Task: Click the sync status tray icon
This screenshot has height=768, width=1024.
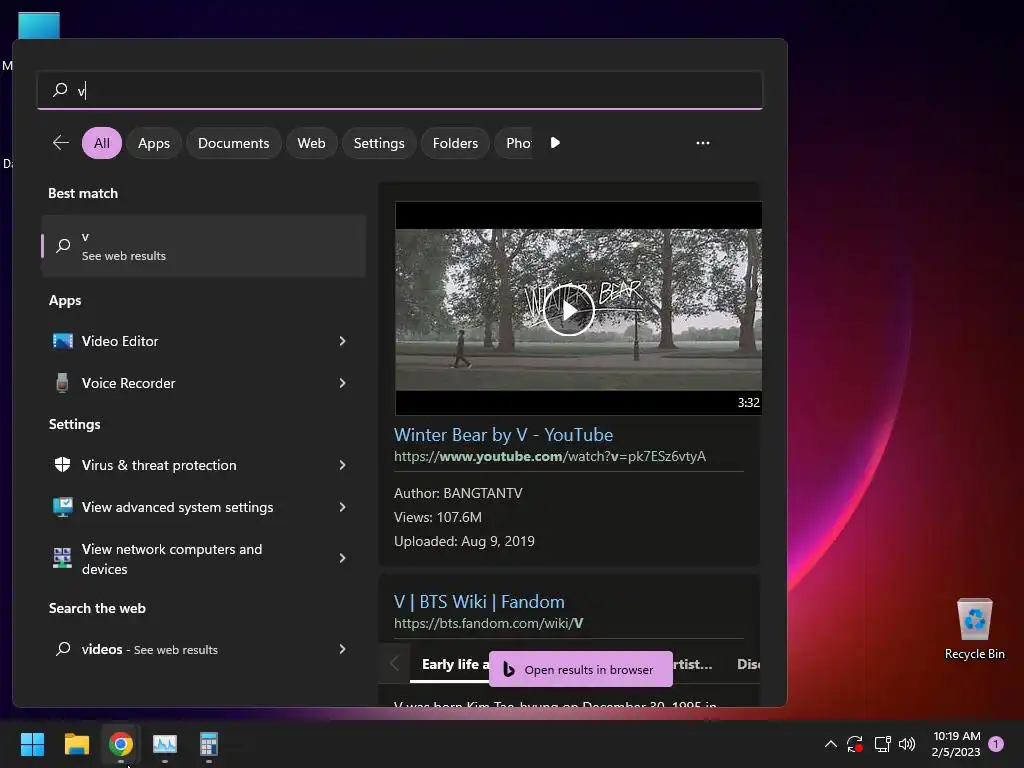Action: (855, 744)
